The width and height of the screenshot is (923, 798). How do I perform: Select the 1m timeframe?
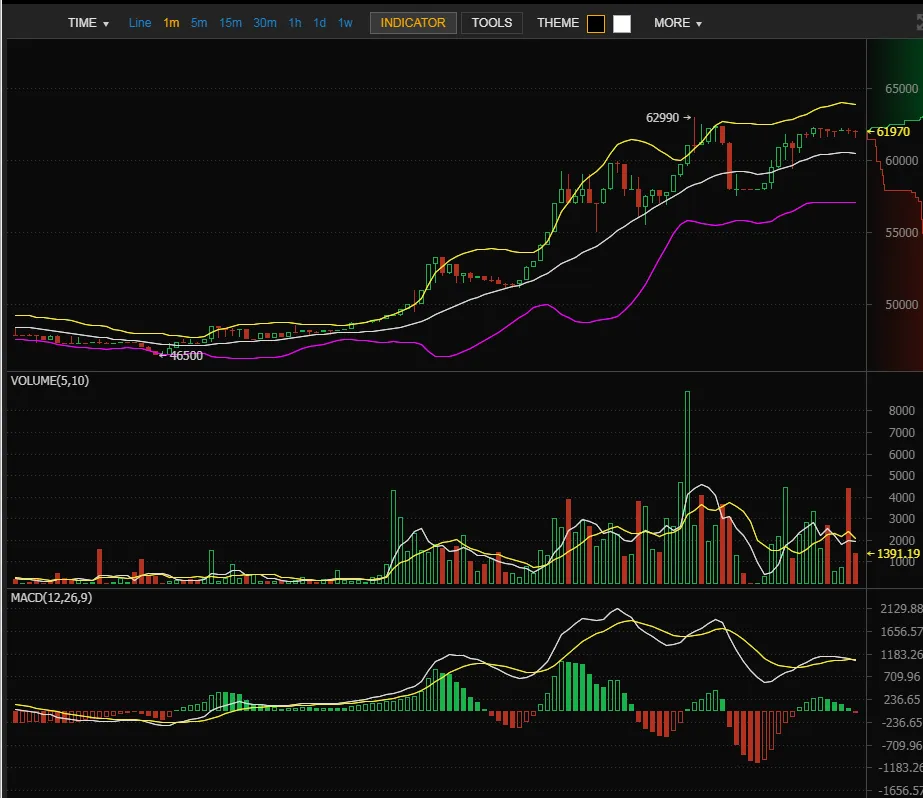[x=171, y=23]
